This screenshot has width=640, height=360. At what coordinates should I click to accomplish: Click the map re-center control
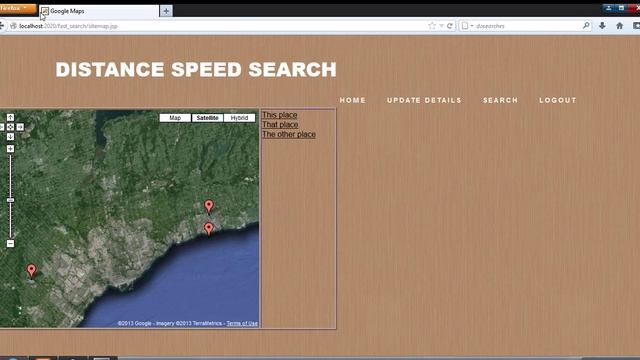pyautogui.click(x=10, y=127)
